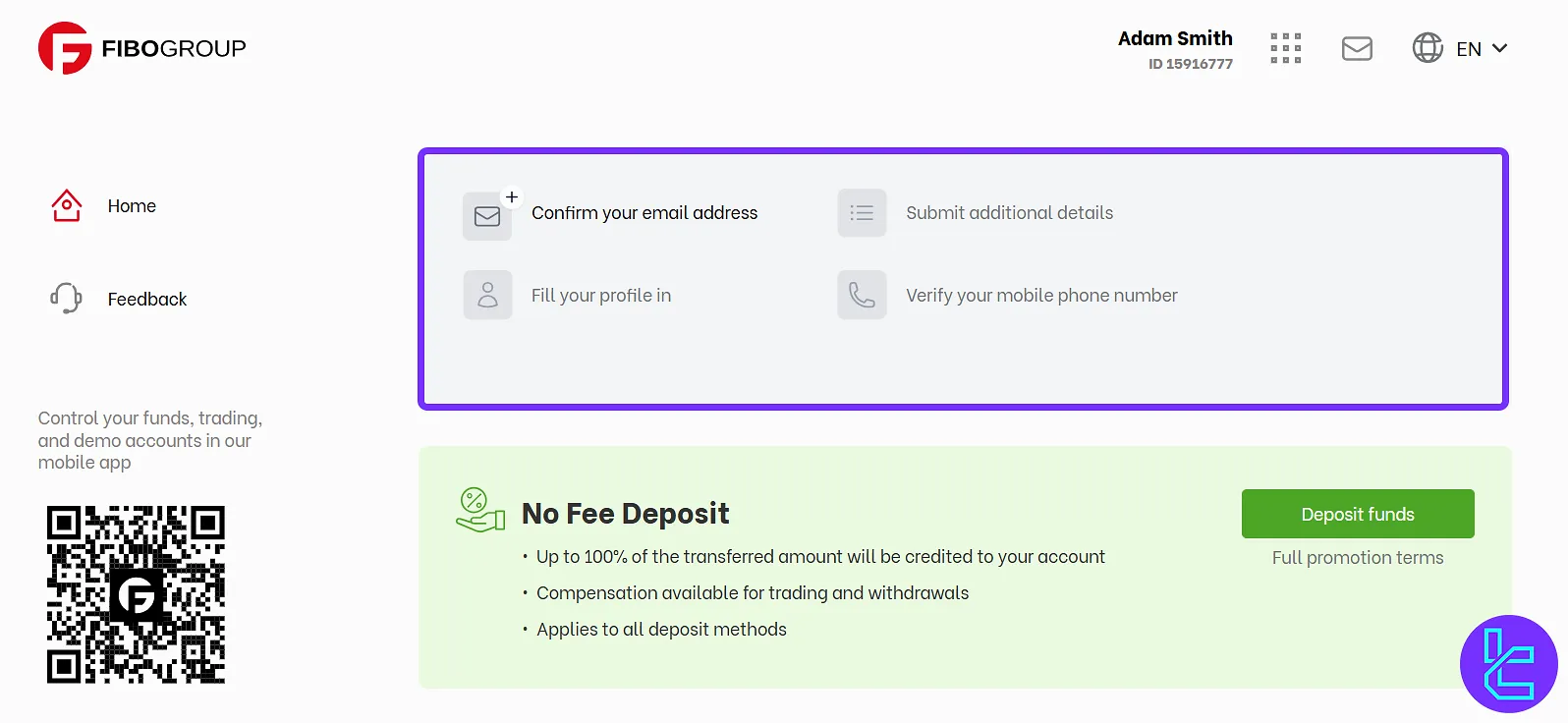The height and width of the screenshot is (723, 1568).
Task: Open Feedback in sidebar
Action: pos(147,300)
